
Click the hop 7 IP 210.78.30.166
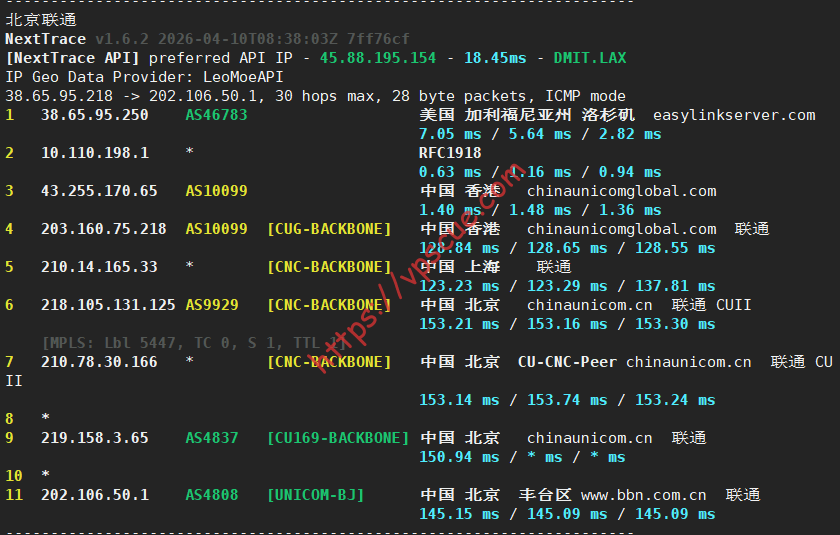(x=99, y=362)
